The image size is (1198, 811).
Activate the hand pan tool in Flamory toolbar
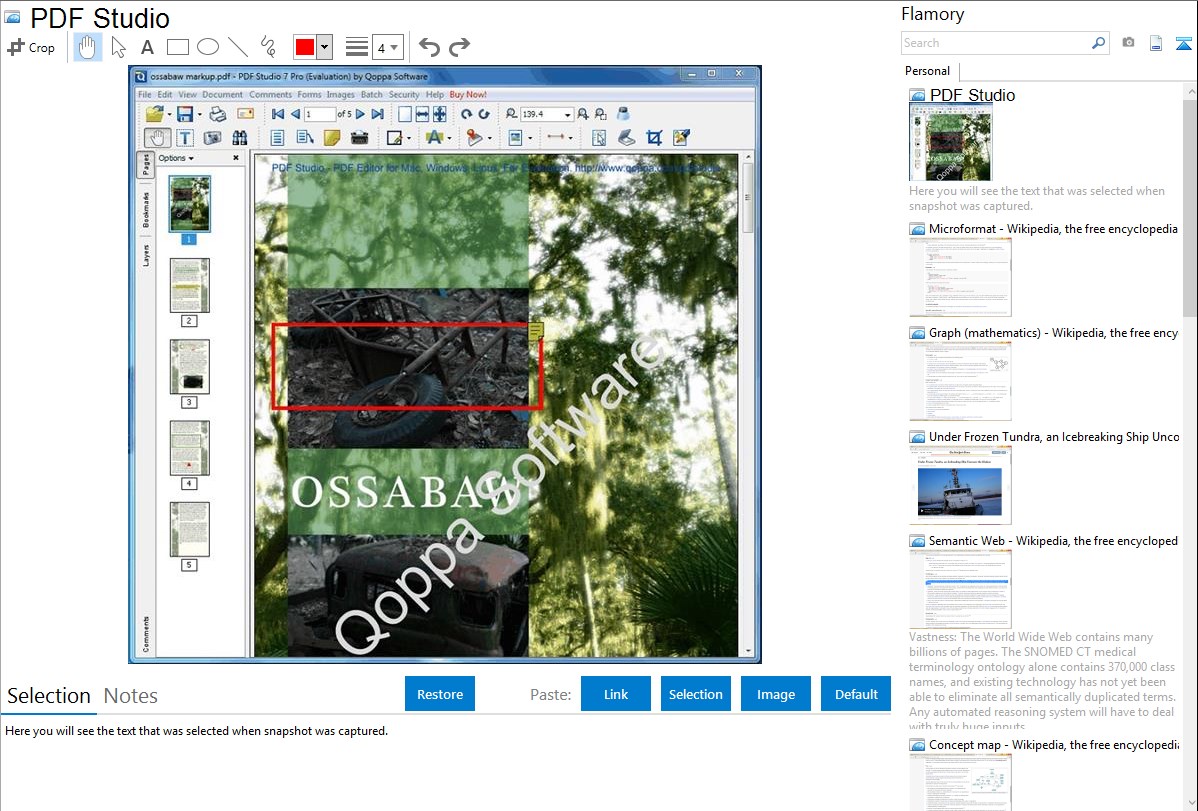point(88,47)
